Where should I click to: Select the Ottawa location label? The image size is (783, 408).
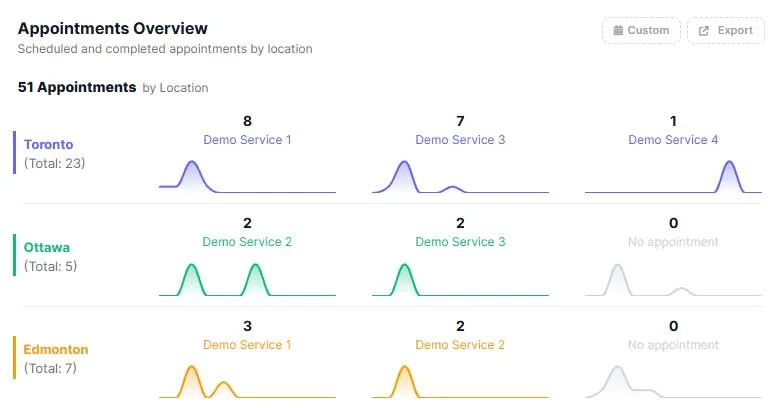[47, 247]
